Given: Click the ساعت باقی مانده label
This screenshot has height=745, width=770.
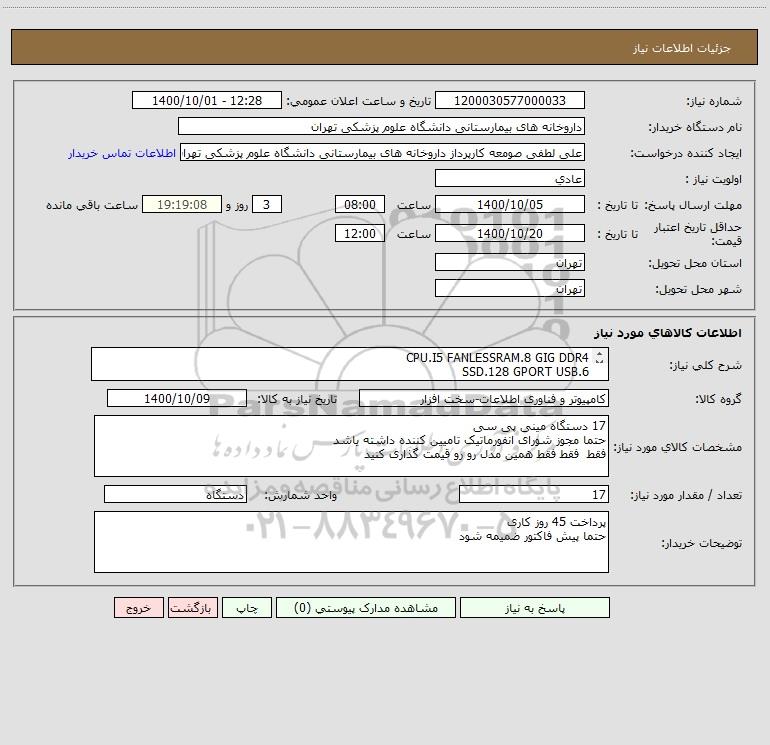Looking at the screenshot, I should coord(92,205).
